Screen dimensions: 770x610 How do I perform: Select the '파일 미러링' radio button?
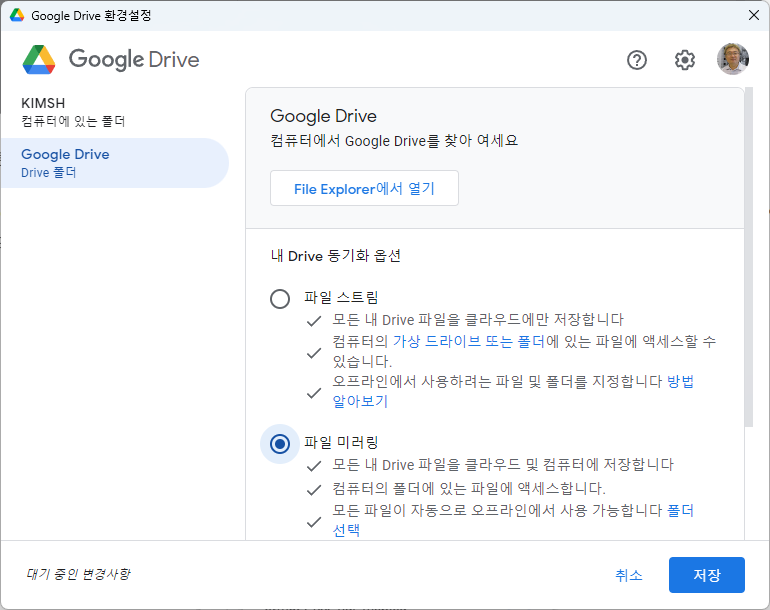point(280,444)
